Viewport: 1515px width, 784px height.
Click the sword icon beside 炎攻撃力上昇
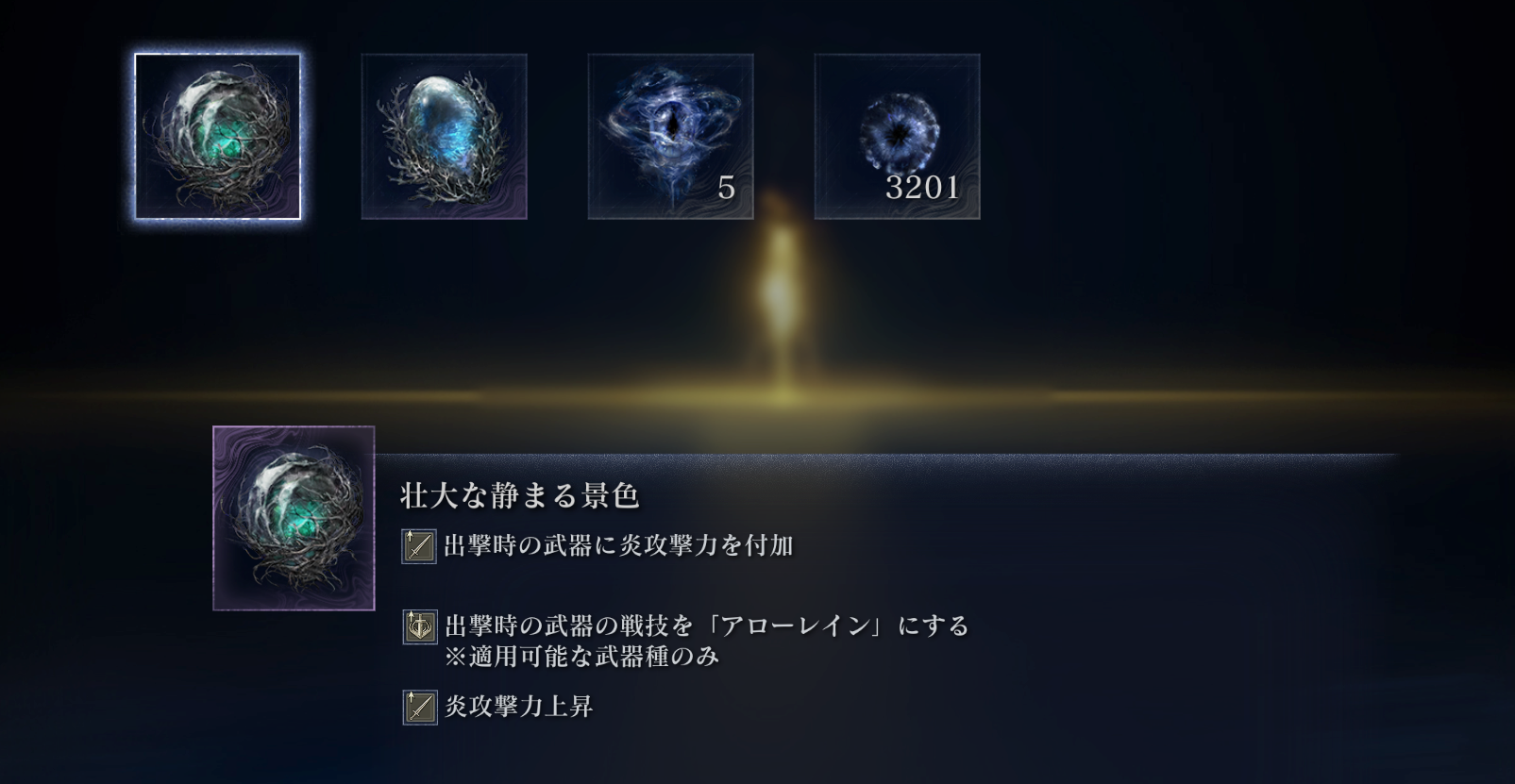(x=419, y=708)
